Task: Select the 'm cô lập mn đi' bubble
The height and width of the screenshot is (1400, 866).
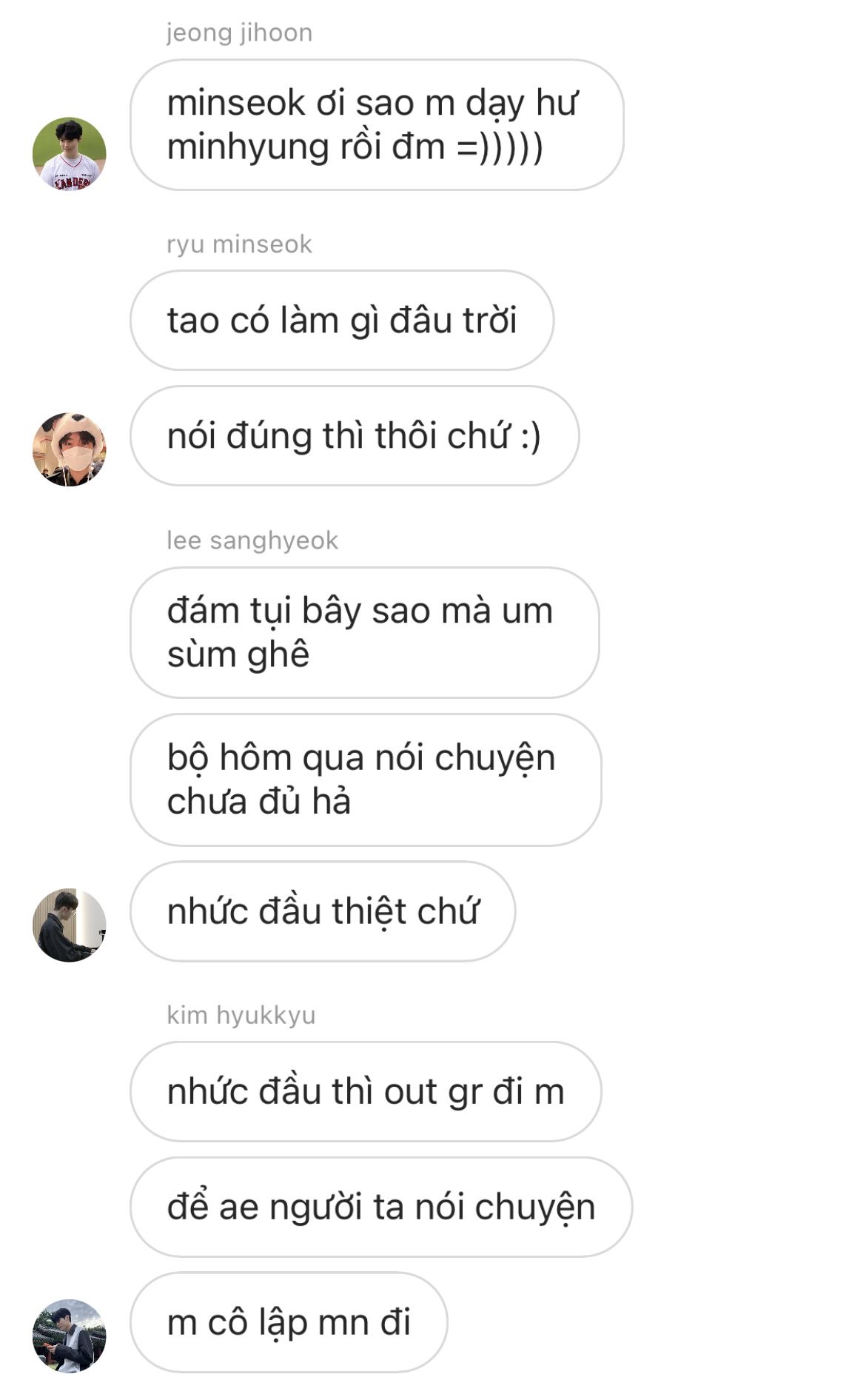Action: click(289, 1322)
